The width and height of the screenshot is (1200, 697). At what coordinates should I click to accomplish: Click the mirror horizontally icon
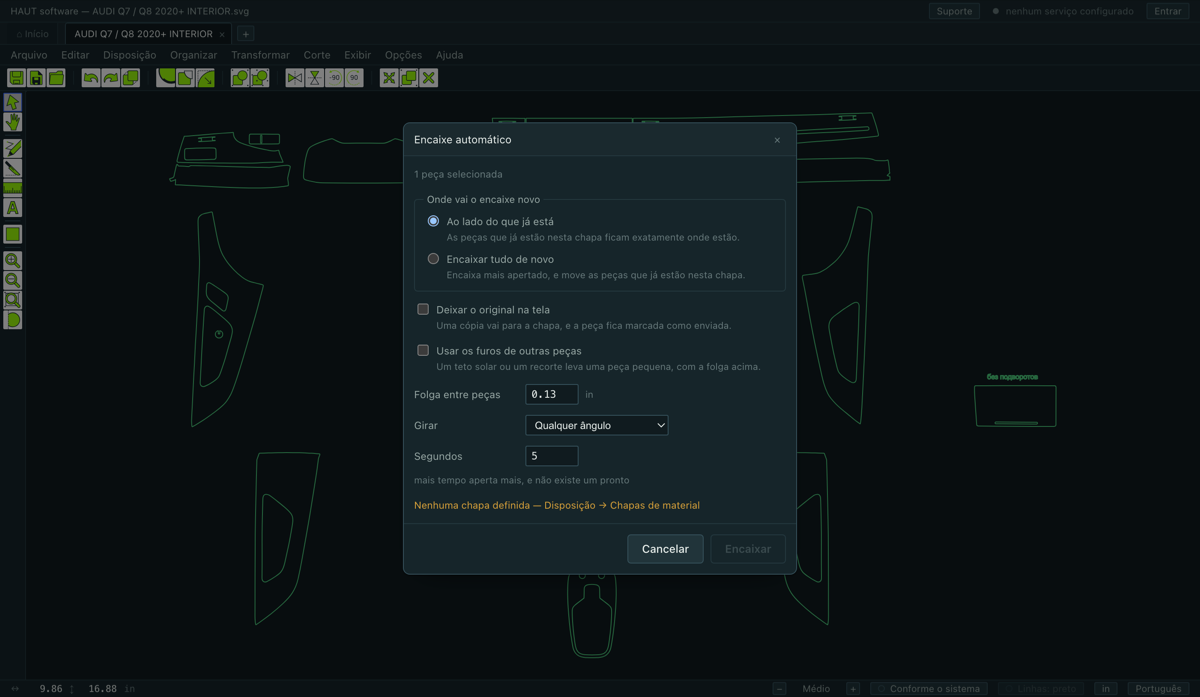[x=295, y=78]
